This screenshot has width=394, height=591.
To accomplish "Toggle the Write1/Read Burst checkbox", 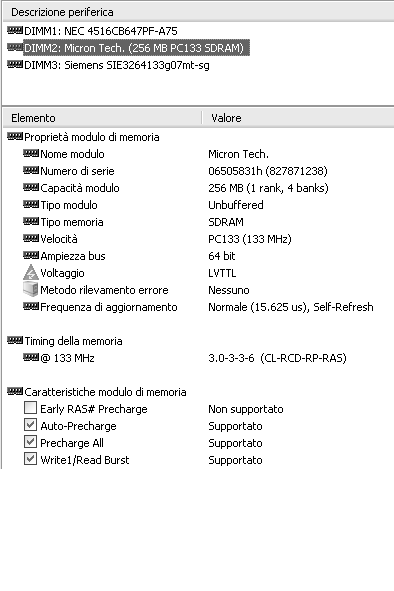I will click(x=30, y=458).
